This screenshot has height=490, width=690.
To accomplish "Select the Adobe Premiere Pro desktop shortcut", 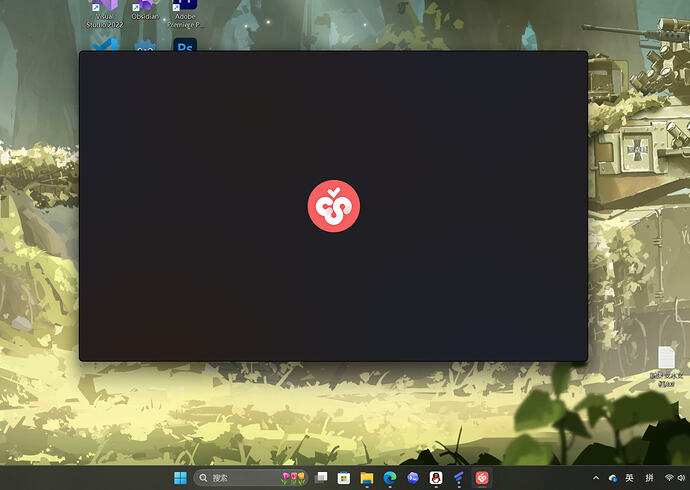I will pos(185,14).
